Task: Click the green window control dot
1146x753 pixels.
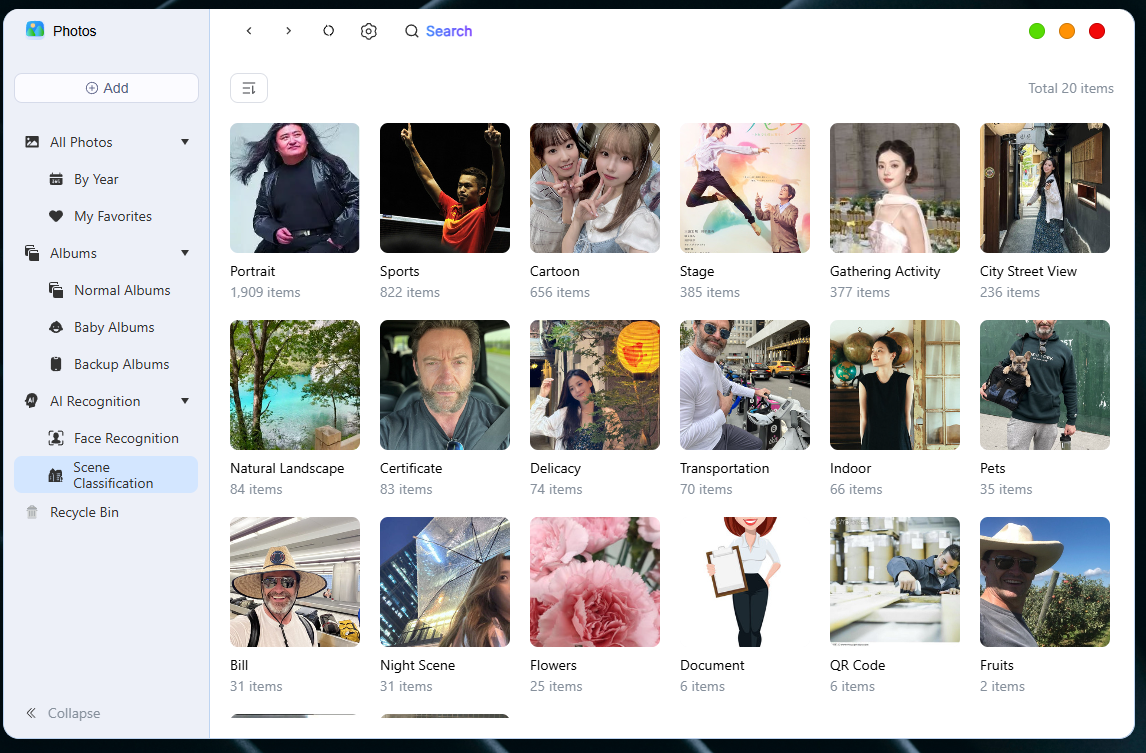Action: 1036,31
